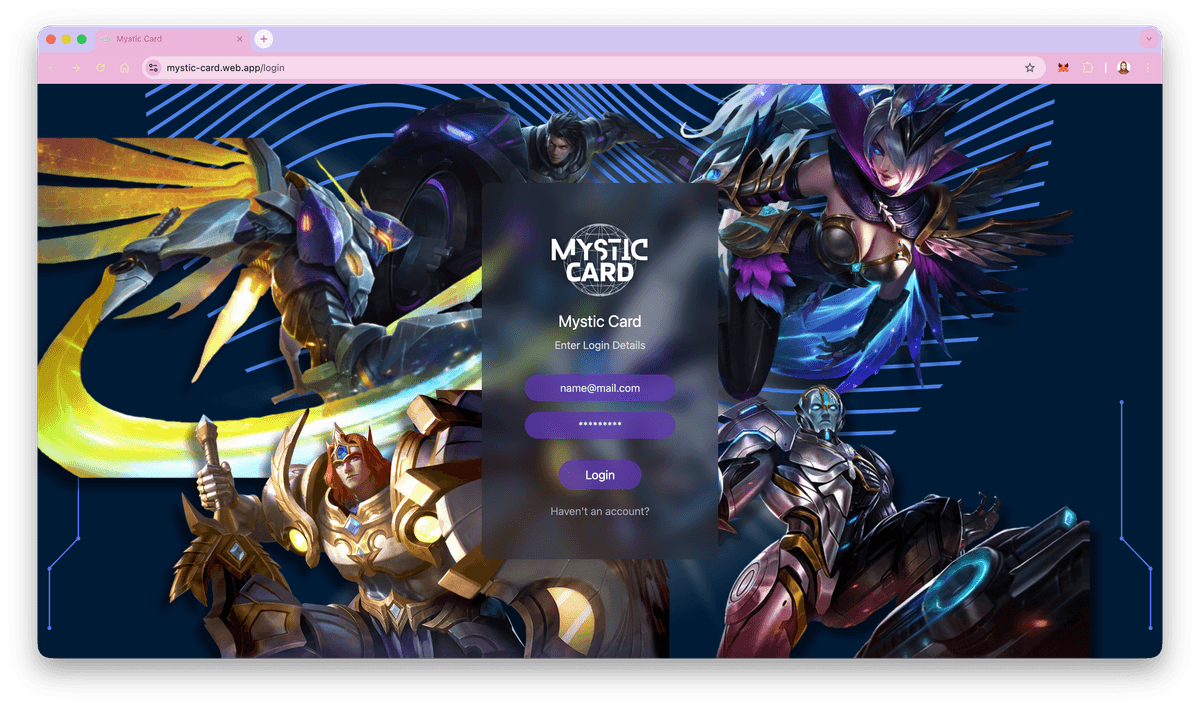
Task: Open the MetaMask extension icon
Action: pyautogui.click(x=1063, y=67)
